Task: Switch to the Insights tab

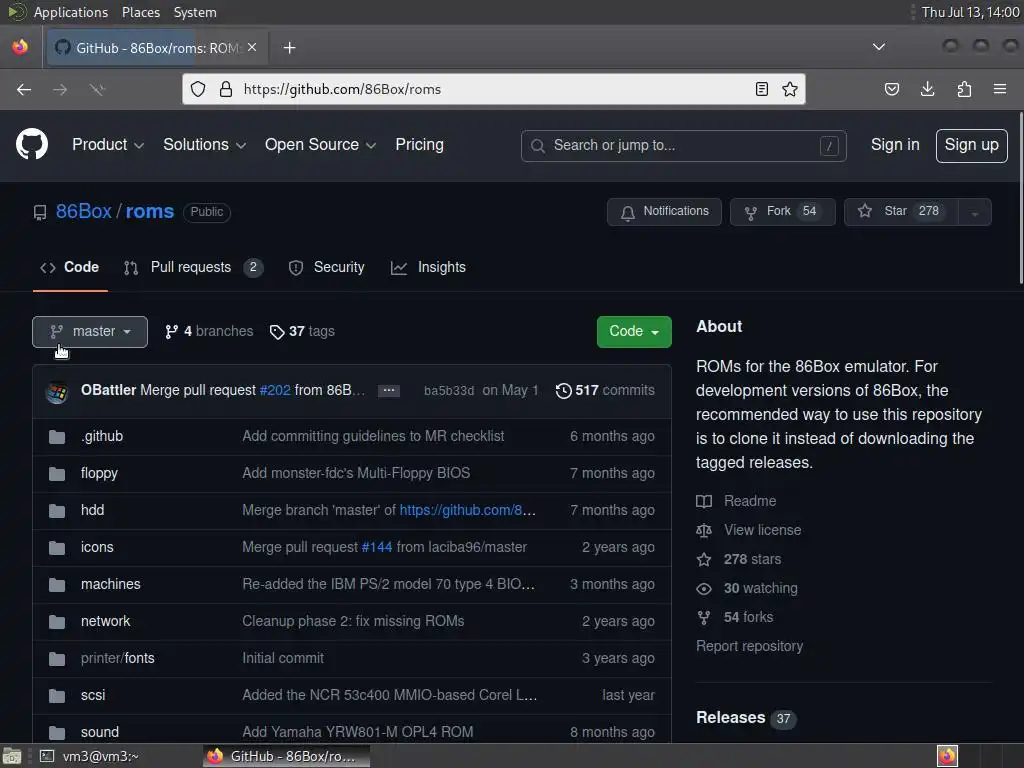Action: 428,267
